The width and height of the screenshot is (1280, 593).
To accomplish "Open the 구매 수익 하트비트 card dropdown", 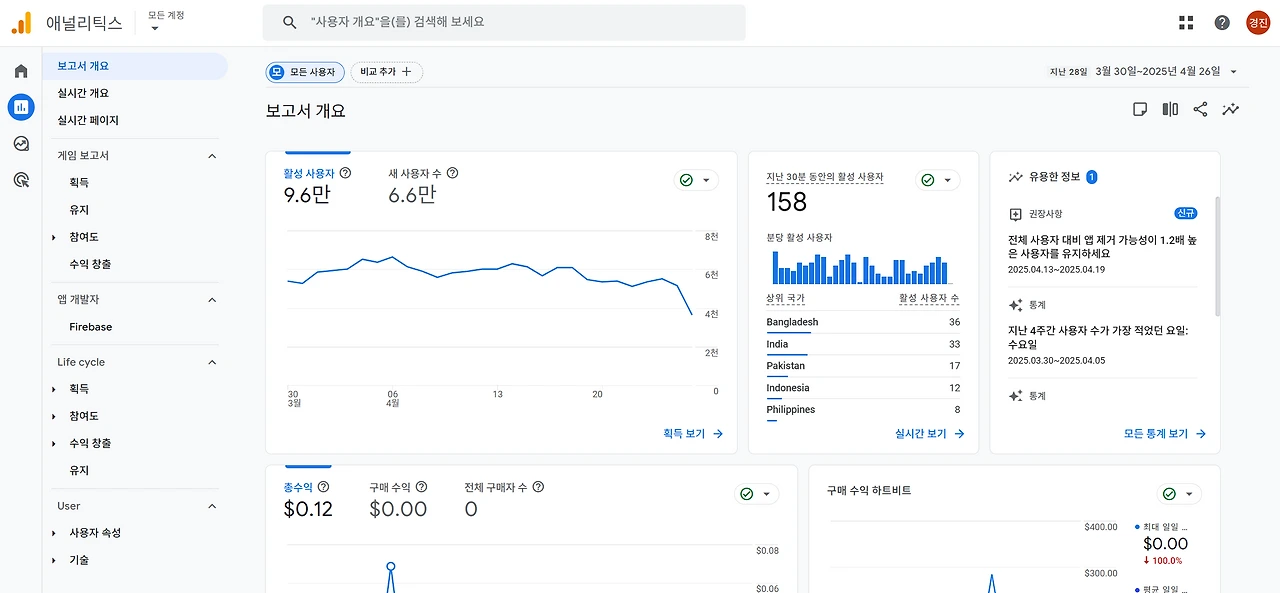I will point(1179,494).
